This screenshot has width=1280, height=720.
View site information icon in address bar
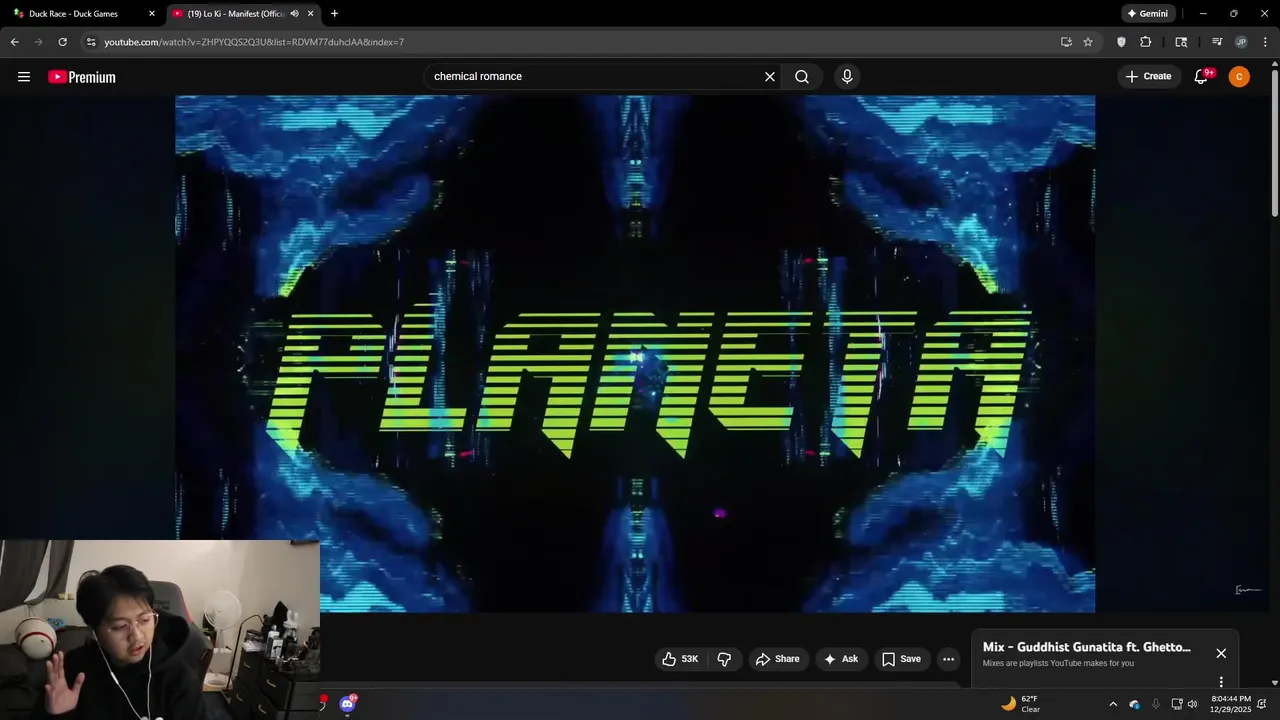(x=90, y=42)
